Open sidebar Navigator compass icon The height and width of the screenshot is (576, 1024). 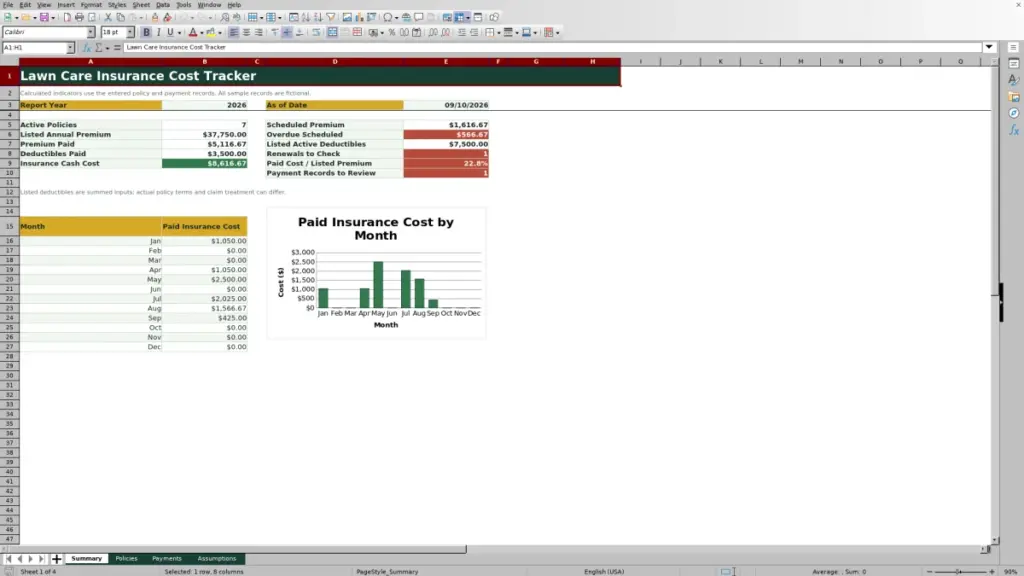(x=1014, y=113)
